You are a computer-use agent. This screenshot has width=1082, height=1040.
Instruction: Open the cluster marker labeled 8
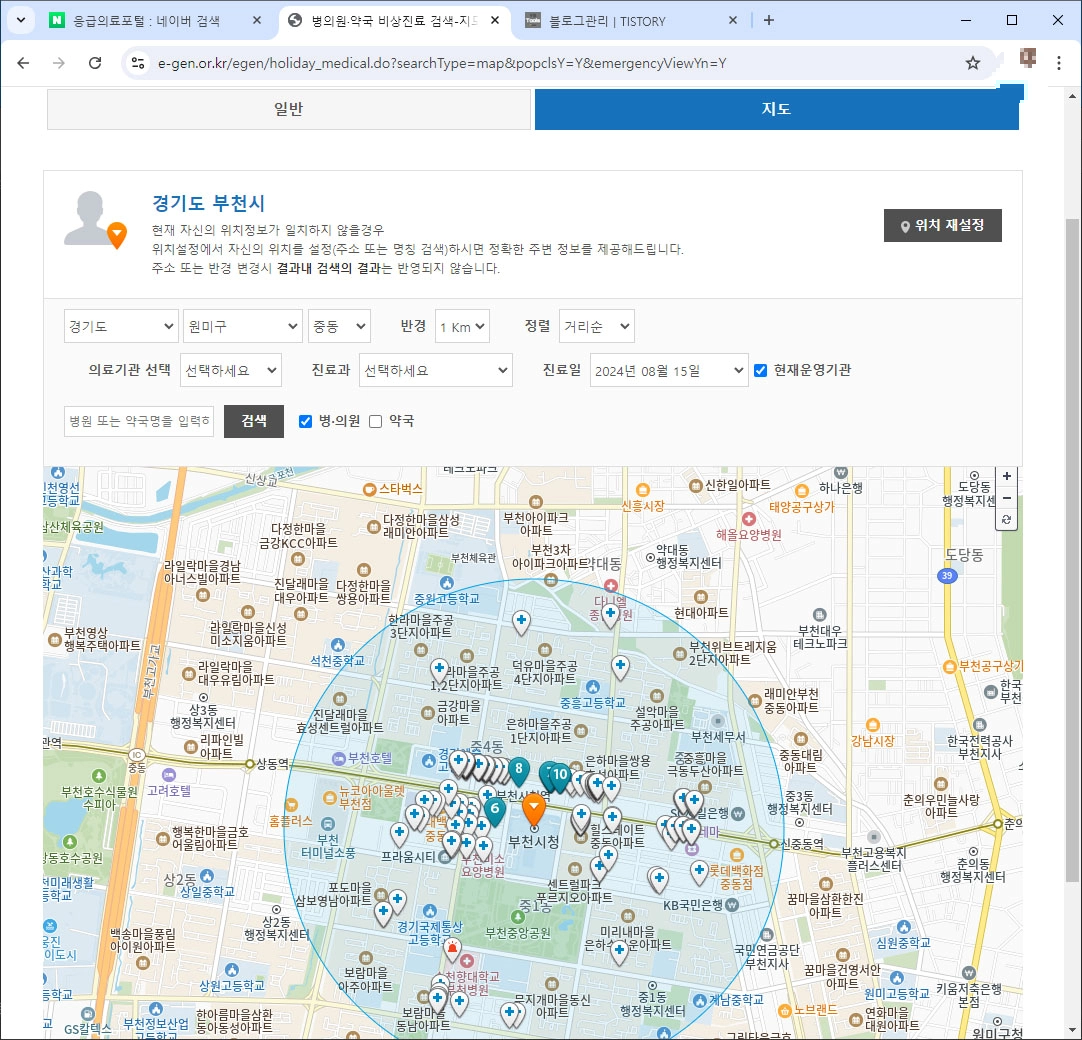coord(519,771)
